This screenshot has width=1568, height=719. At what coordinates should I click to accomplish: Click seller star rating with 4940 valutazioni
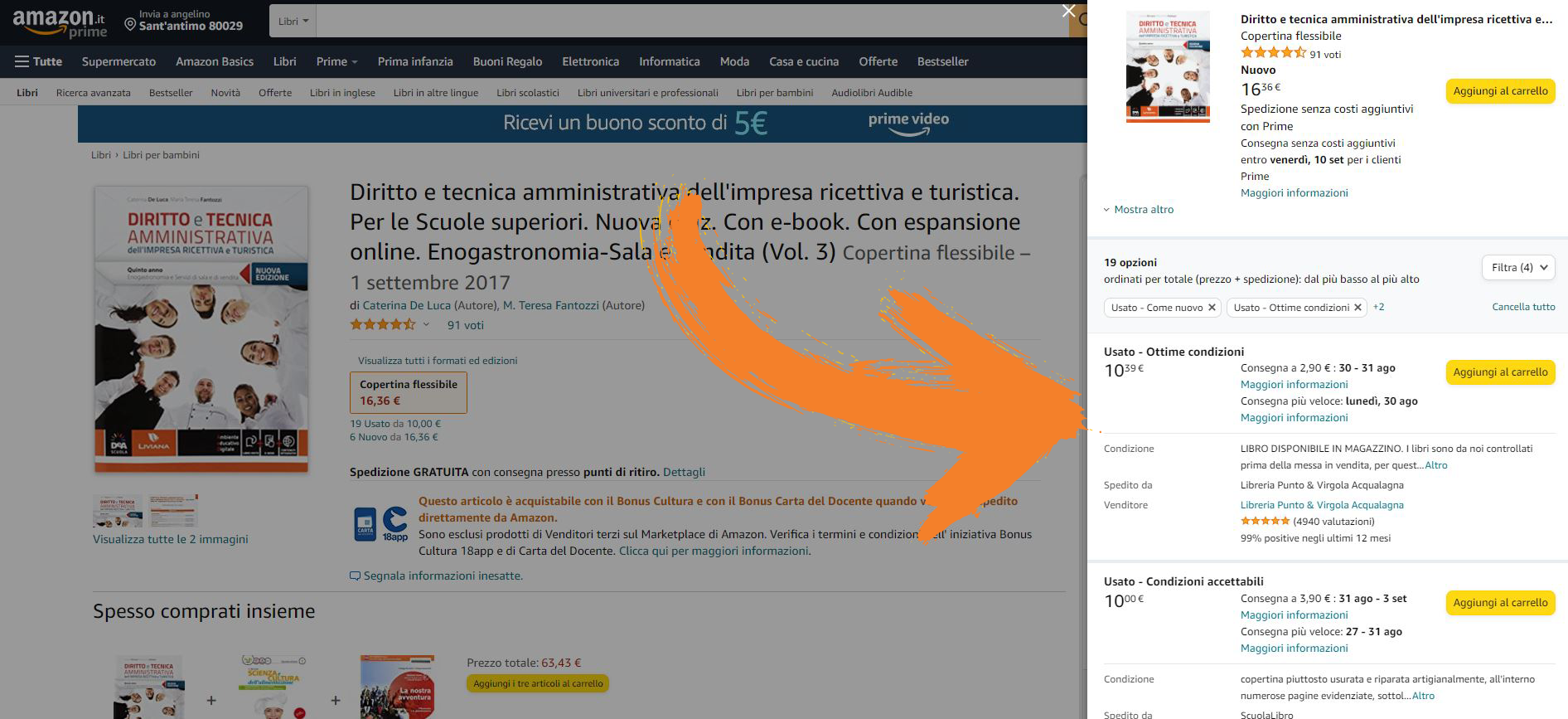coord(1266,522)
